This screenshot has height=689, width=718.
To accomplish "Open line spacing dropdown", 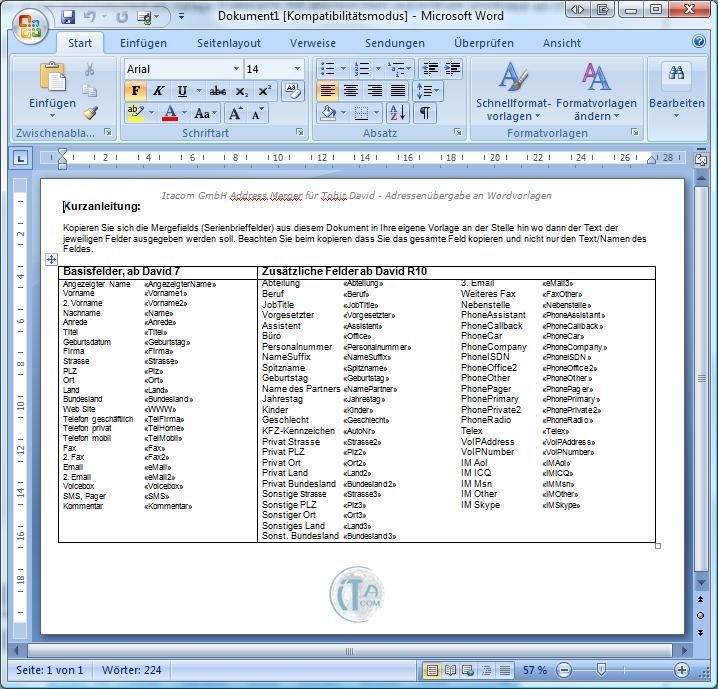I will pyautogui.click(x=427, y=91).
